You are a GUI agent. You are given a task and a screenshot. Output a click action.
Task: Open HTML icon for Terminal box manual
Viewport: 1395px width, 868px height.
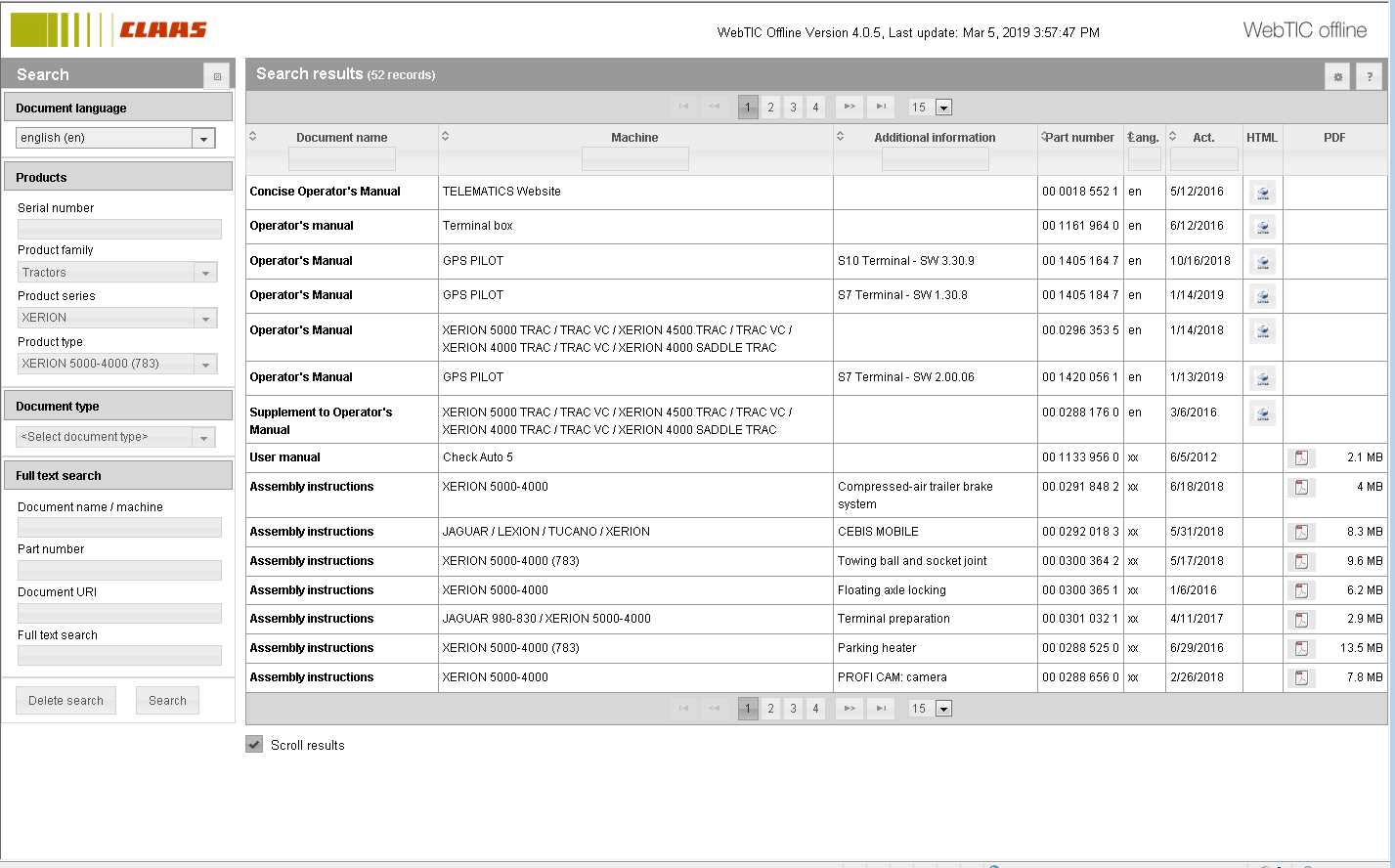(1262, 227)
